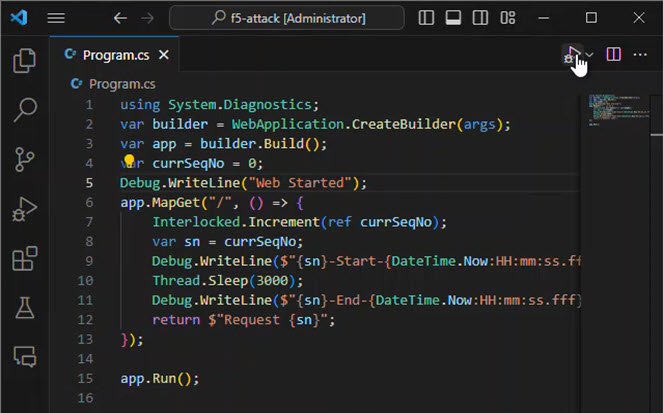
Task: Toggle the secondary side bar
Action: point(478,18)
